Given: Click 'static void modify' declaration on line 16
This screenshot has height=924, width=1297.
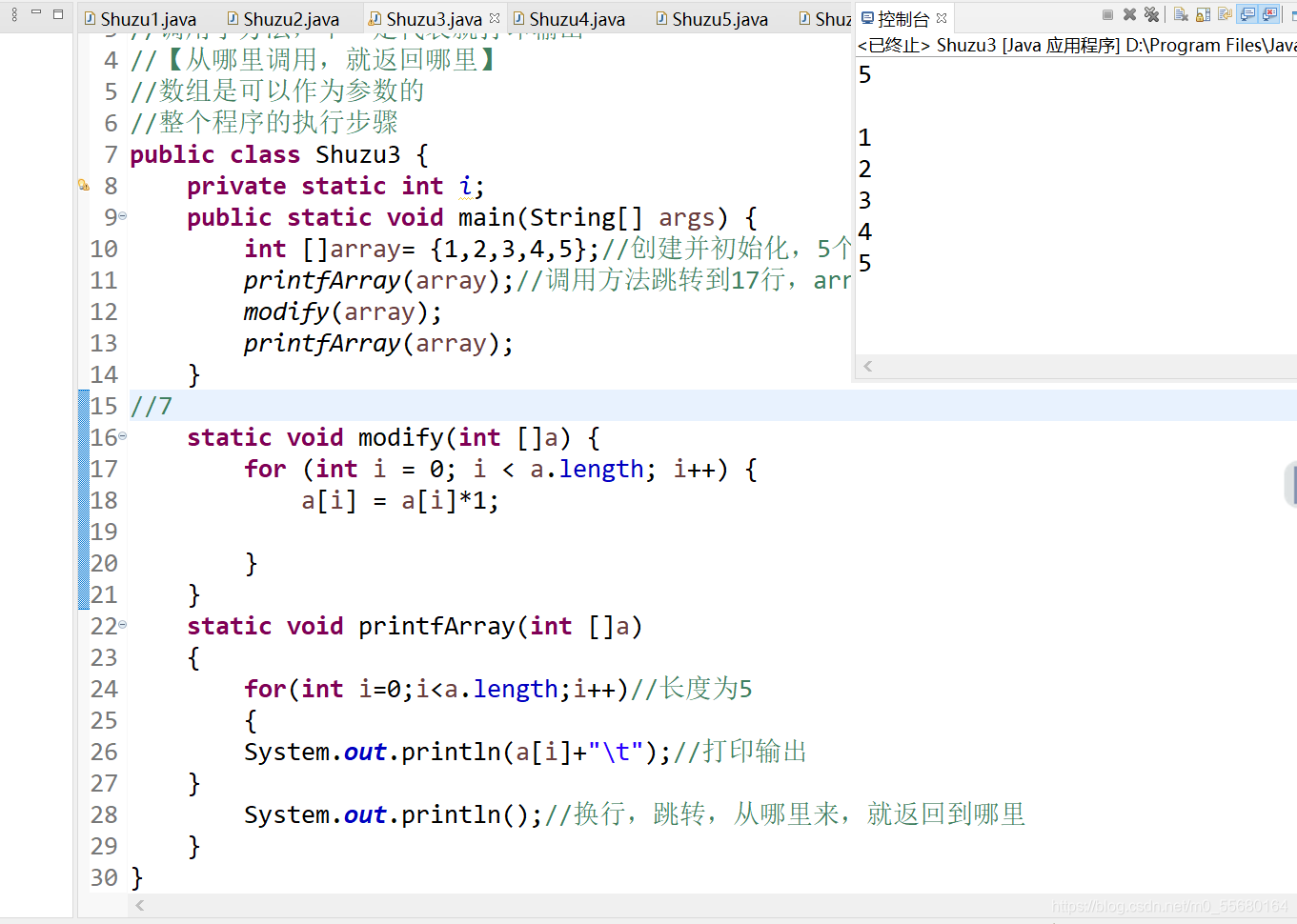Looking at the screenshot, I should tap(394, 437).
